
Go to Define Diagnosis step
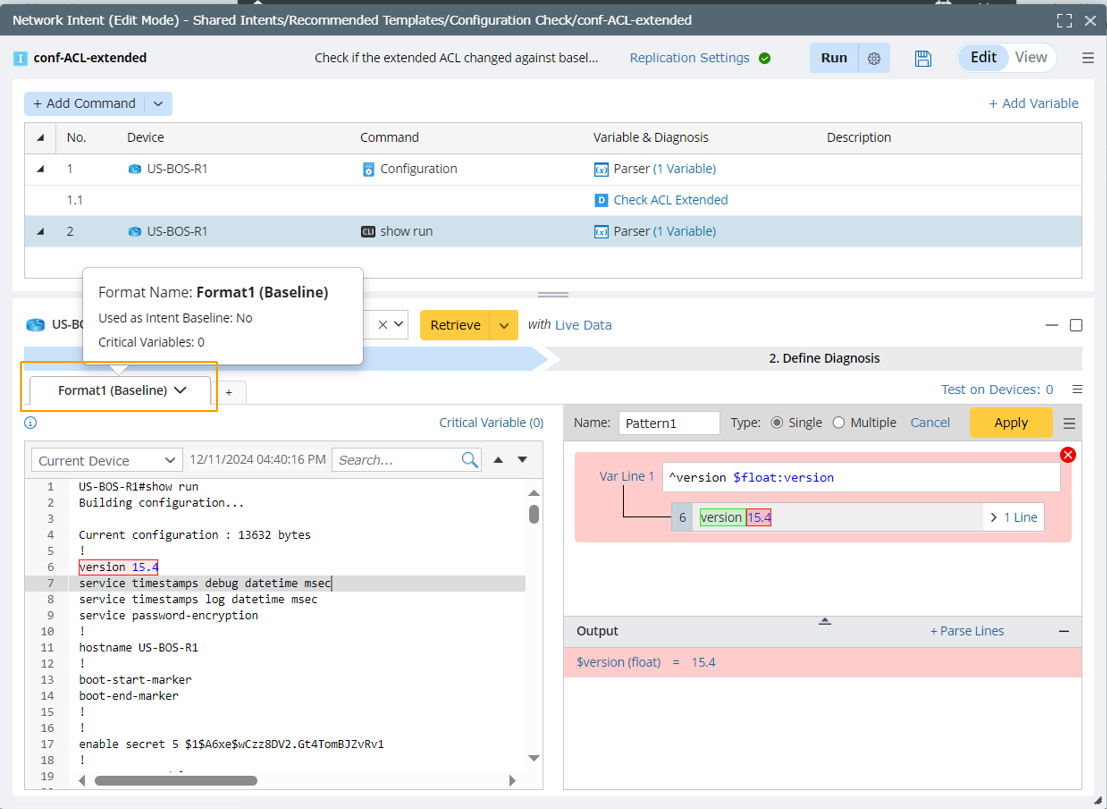pyautogui.click(x=824, y=358)
